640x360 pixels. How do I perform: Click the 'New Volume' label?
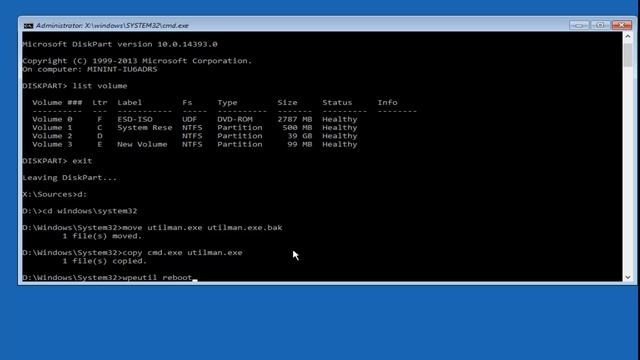(x=142, y=144)
